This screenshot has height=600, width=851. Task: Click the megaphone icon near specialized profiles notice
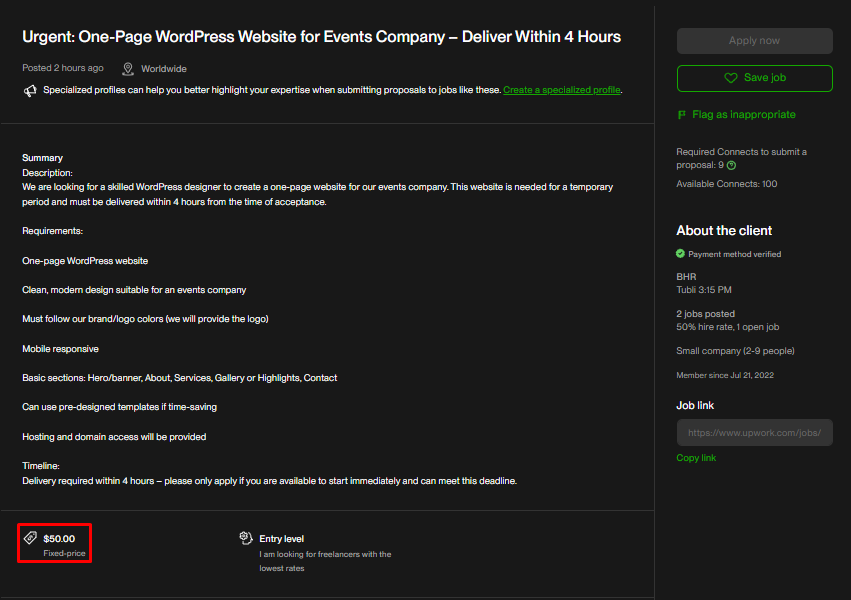coord(30,91)
